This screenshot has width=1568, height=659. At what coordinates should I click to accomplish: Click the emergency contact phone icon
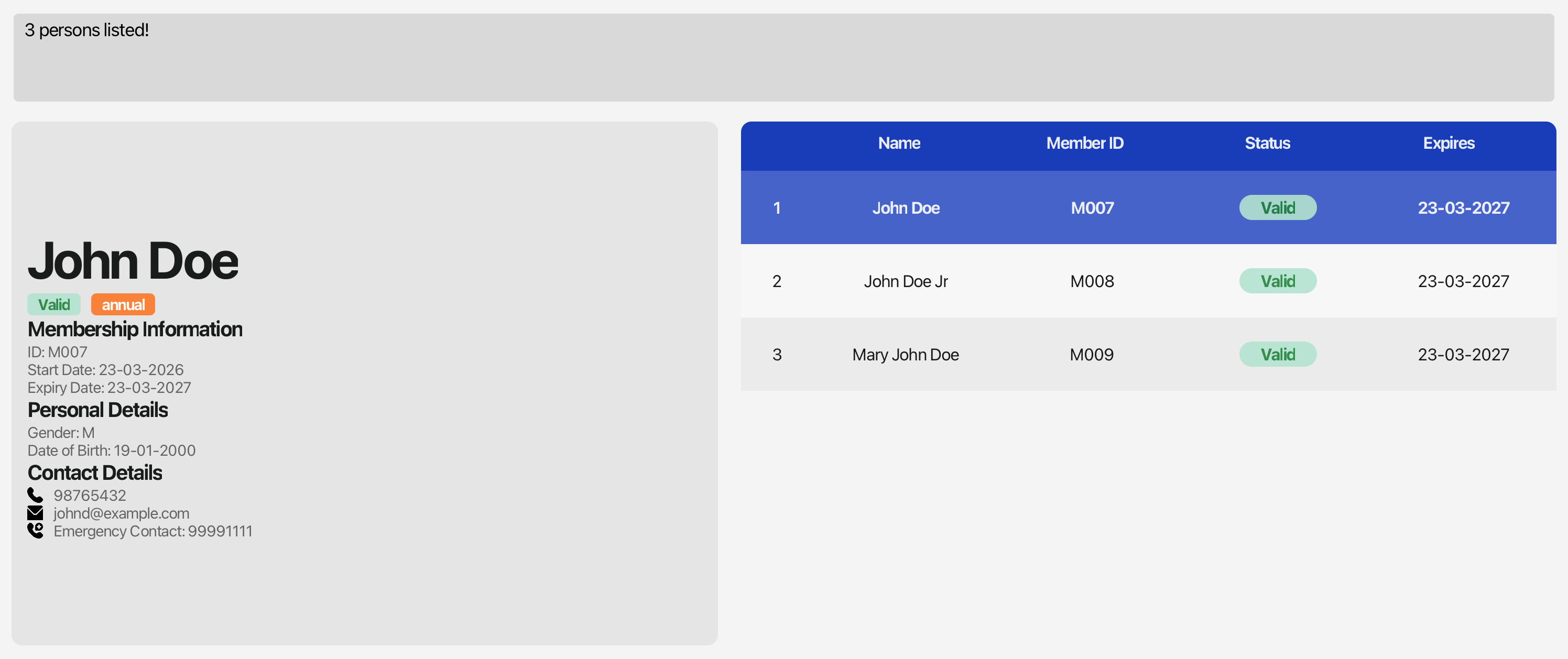point(35,531)
